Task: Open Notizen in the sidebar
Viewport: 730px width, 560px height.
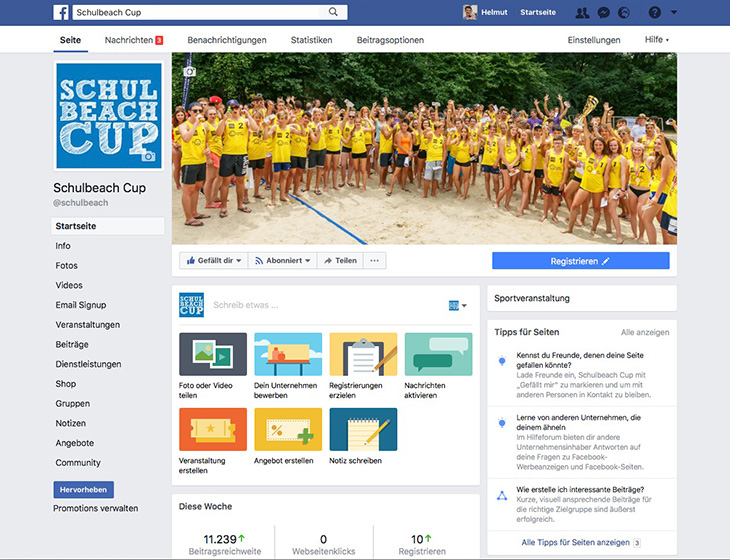Action: click(70, 423)
